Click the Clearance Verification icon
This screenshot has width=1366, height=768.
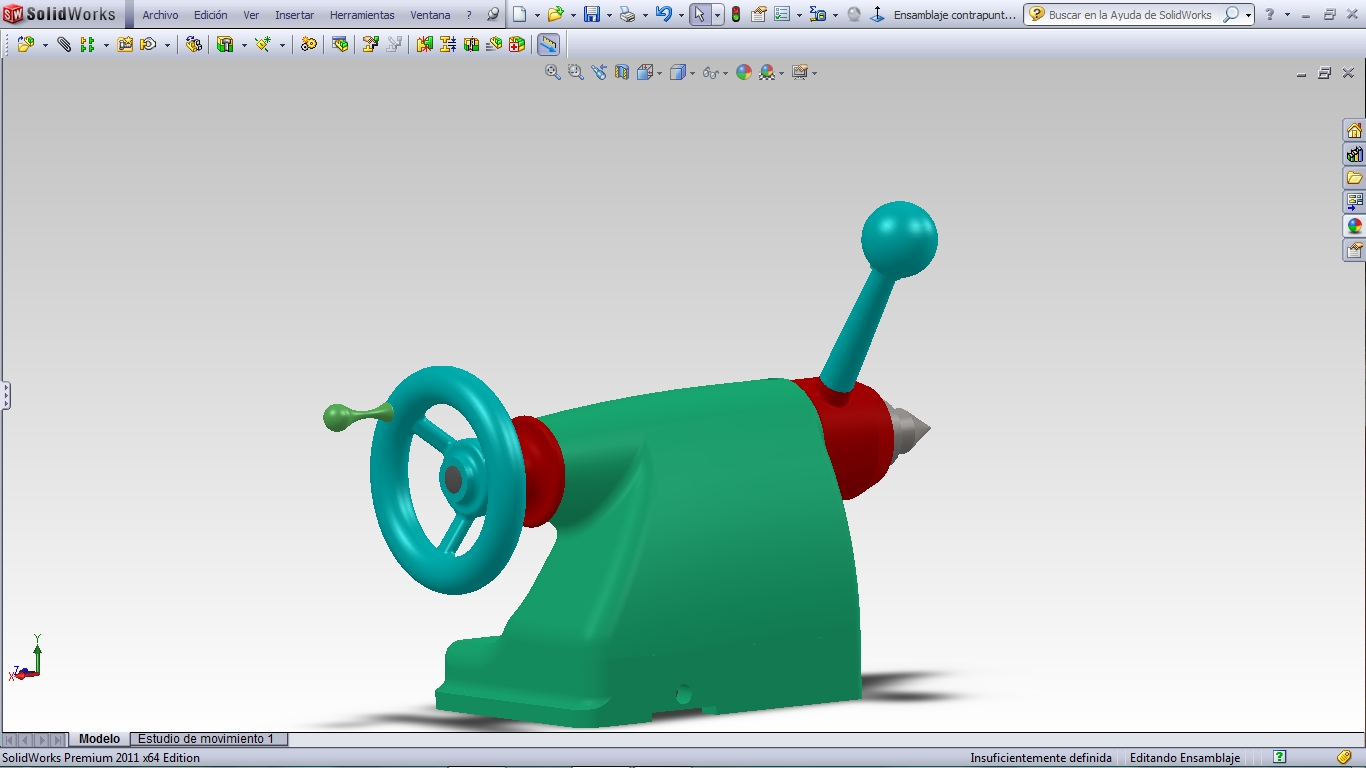[x=448, y=44]
